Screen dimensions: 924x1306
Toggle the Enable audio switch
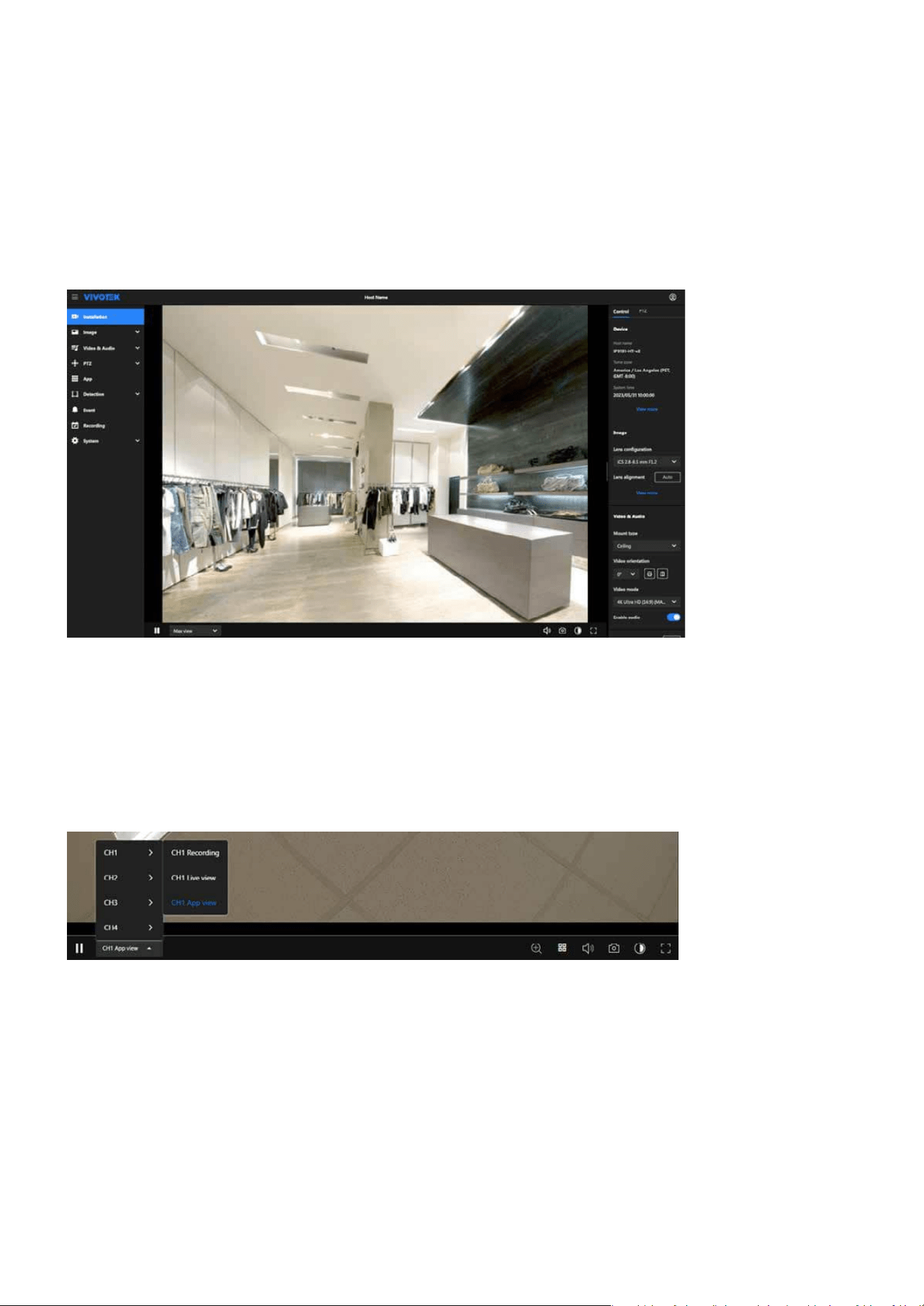click(x=673, y=617)
